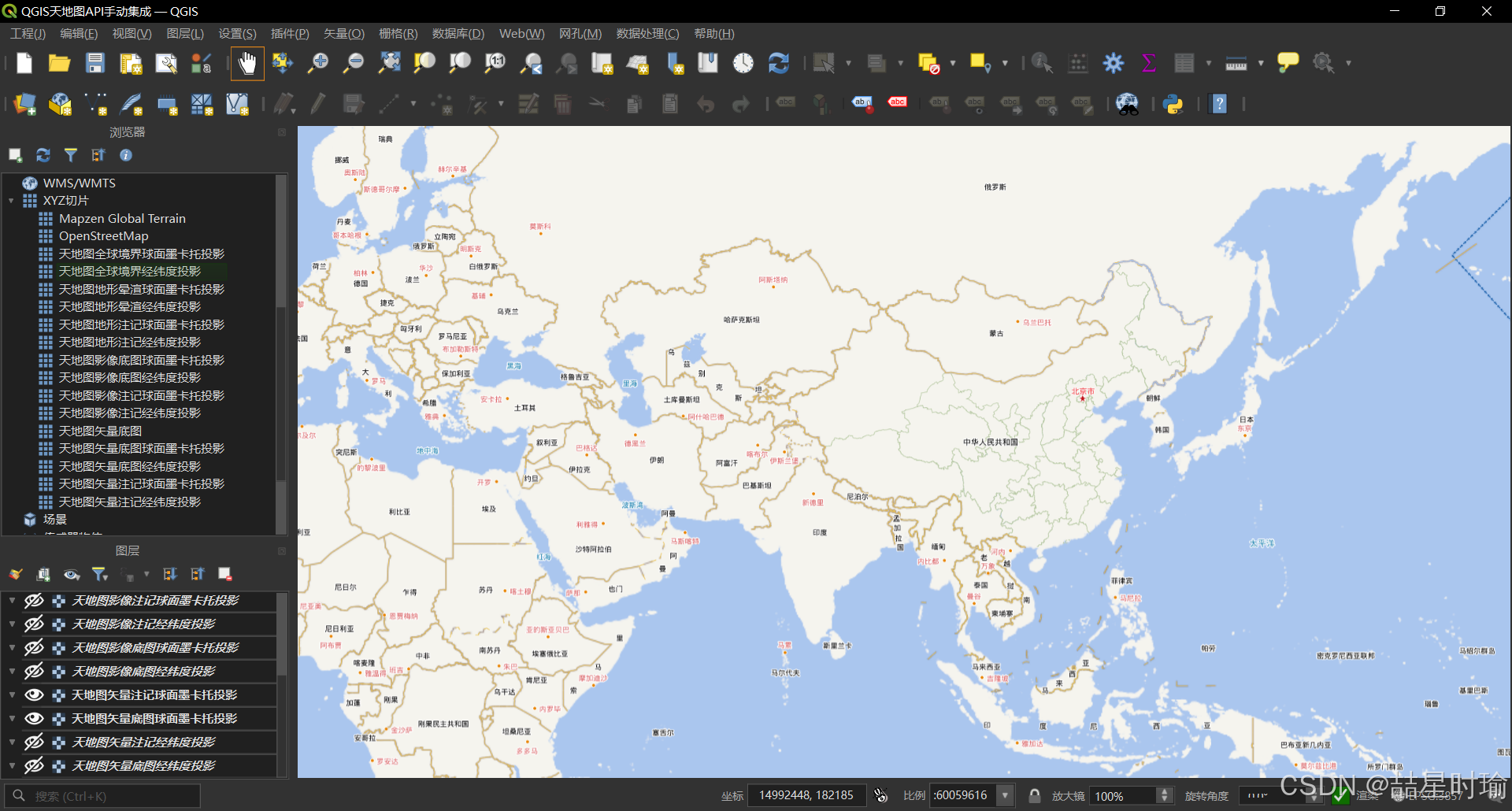The height and width of the screenshot is (811, 1512).
Task: Click the measure line ruler icon
Action: tap(1236, 63)
